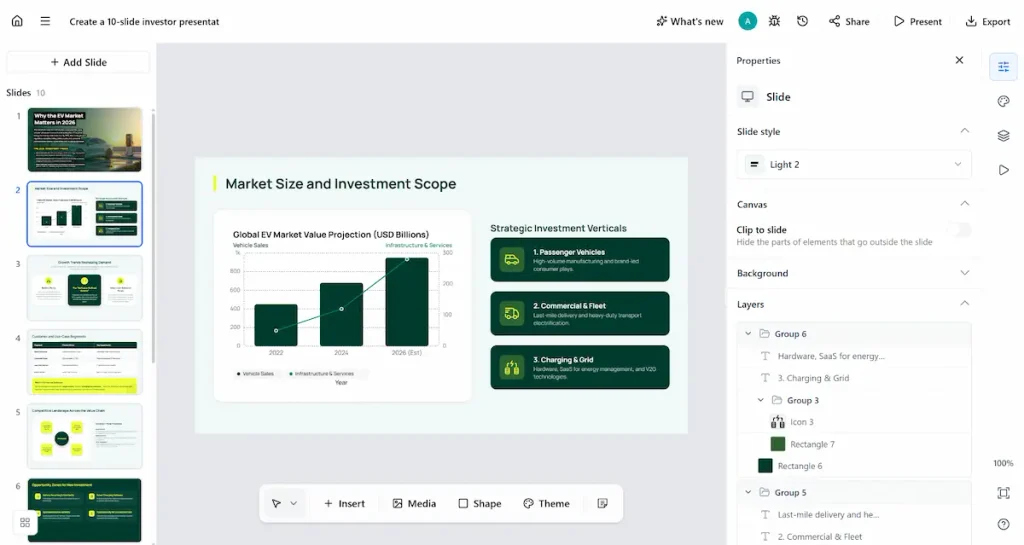The height and width of the screenshot is (545, 1024).
Task: Select slide 5 thumbnail
Action: 85,436
